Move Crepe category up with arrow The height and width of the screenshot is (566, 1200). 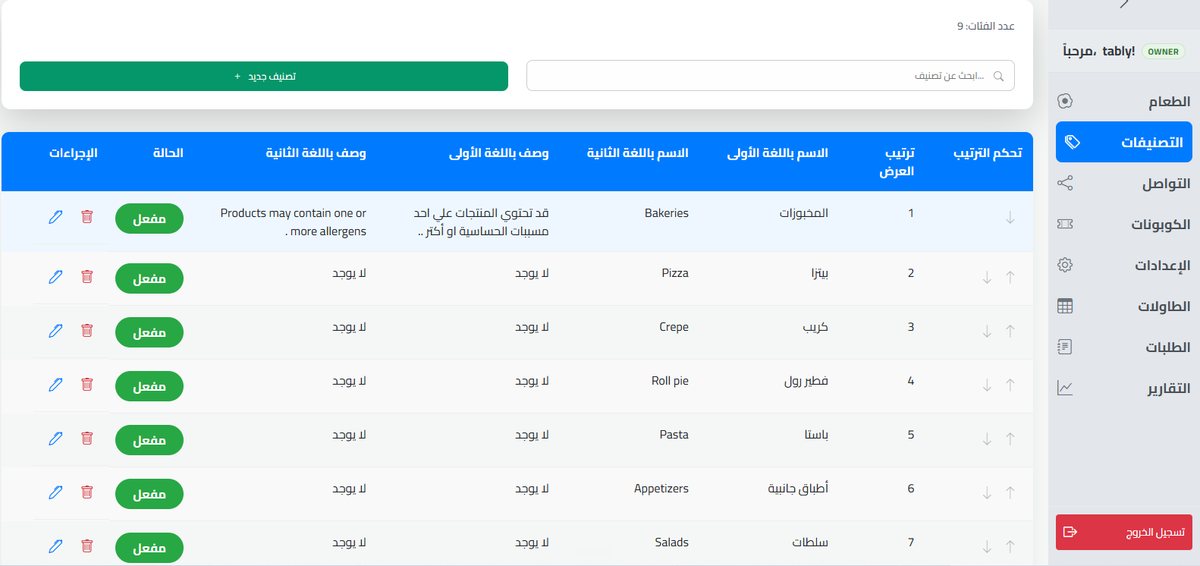pyautogui.click(x=1010, y=332)
